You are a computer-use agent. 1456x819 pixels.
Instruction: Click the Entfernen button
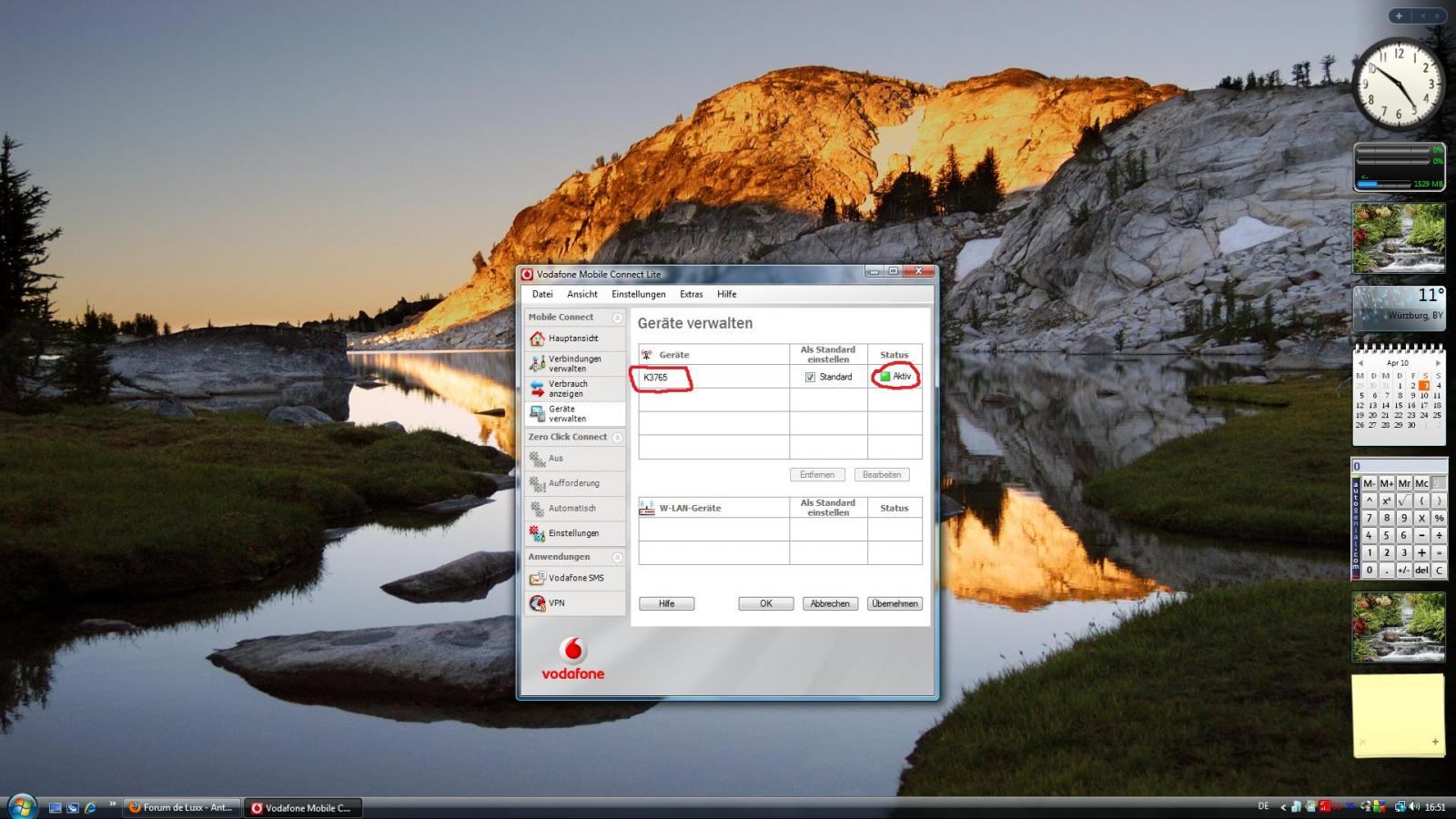pyautogui.click(x=817, y=475)
